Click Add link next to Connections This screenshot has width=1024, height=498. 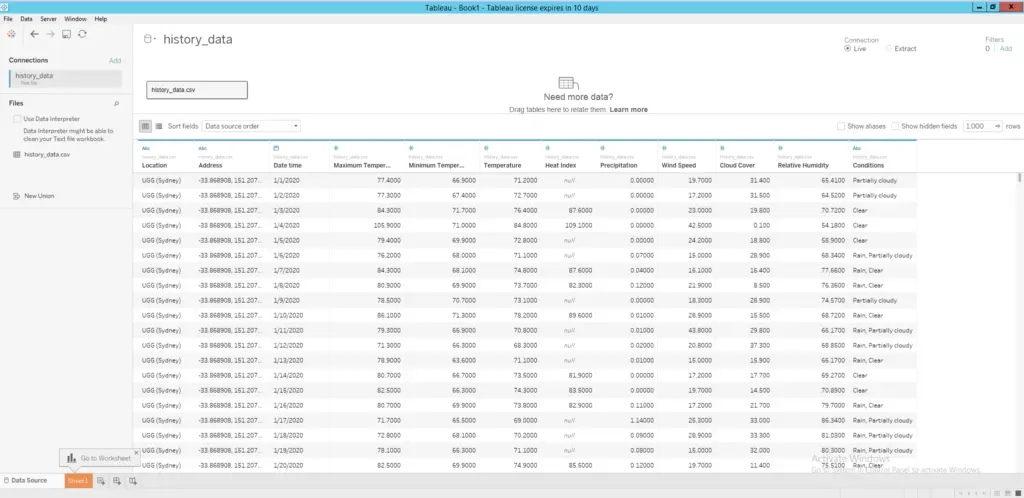(115, 61)
